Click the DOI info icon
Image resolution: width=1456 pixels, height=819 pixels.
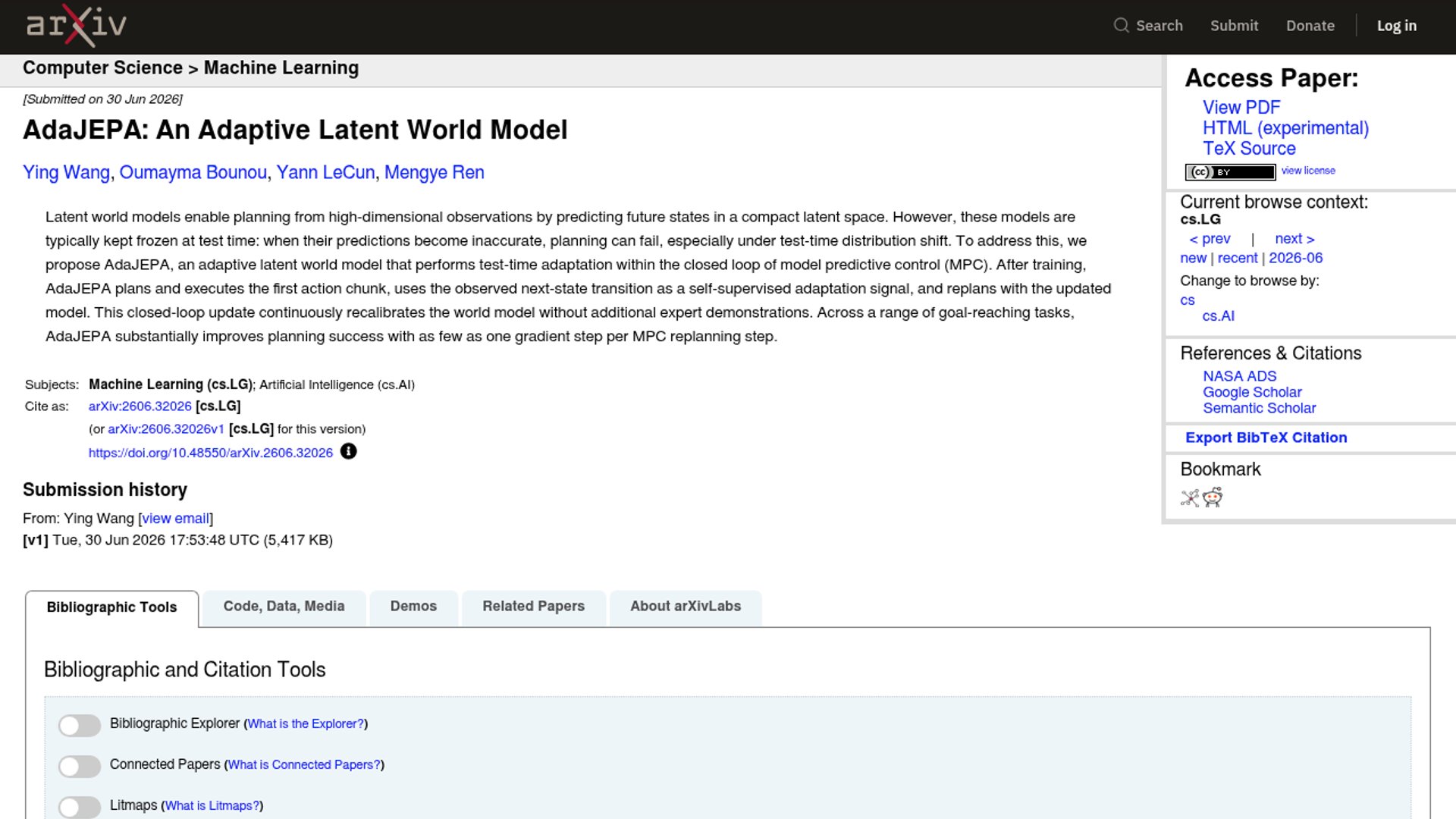(x=348, y=451)
